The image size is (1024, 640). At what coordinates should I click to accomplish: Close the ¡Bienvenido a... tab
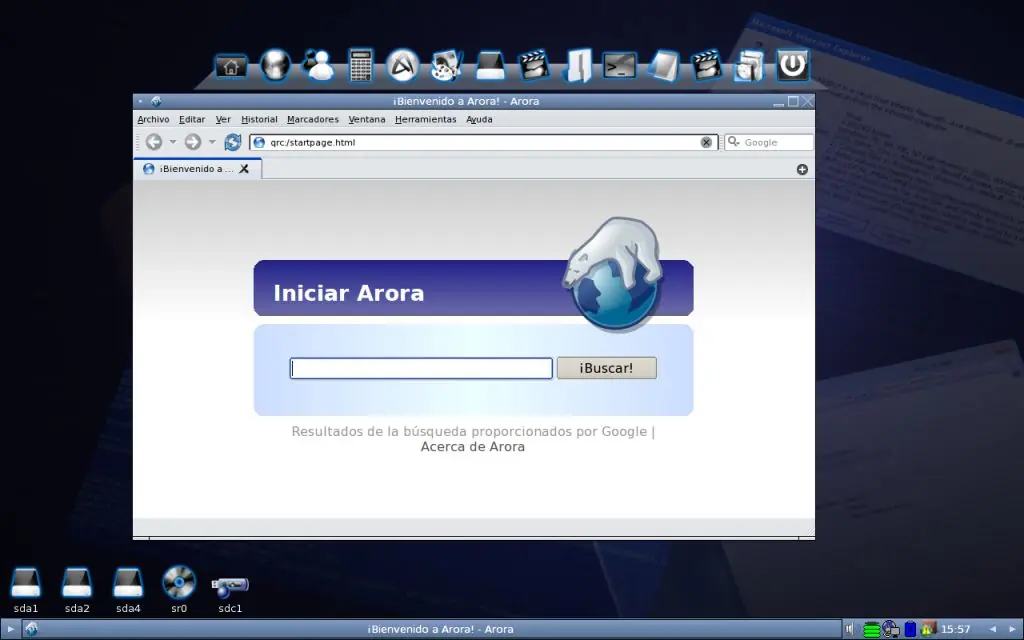coord(244,168)
